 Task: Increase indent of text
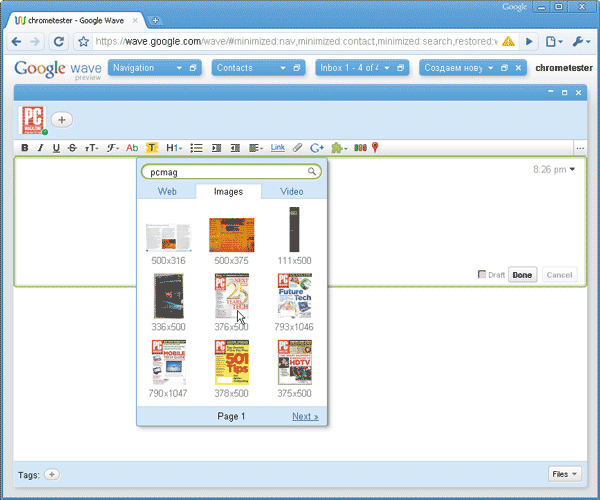click(217, 148)
